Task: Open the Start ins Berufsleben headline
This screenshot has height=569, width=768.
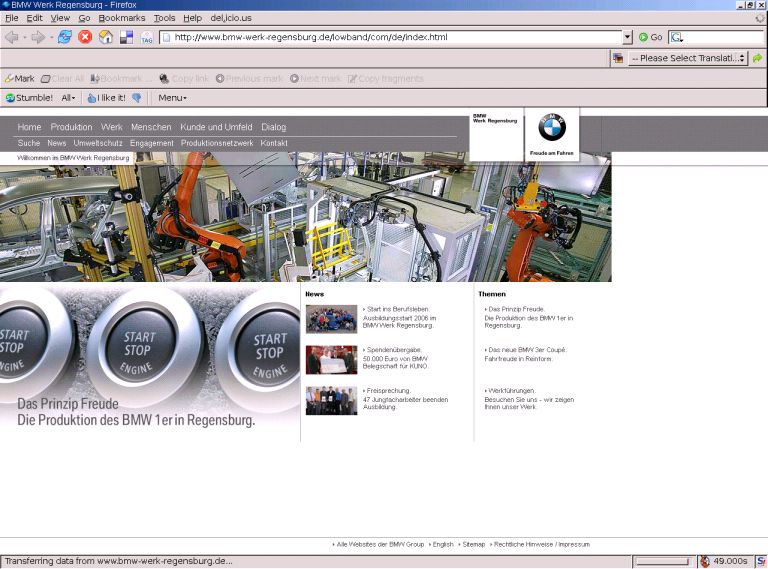Action: pyautogui.click(x=398, y=309)
